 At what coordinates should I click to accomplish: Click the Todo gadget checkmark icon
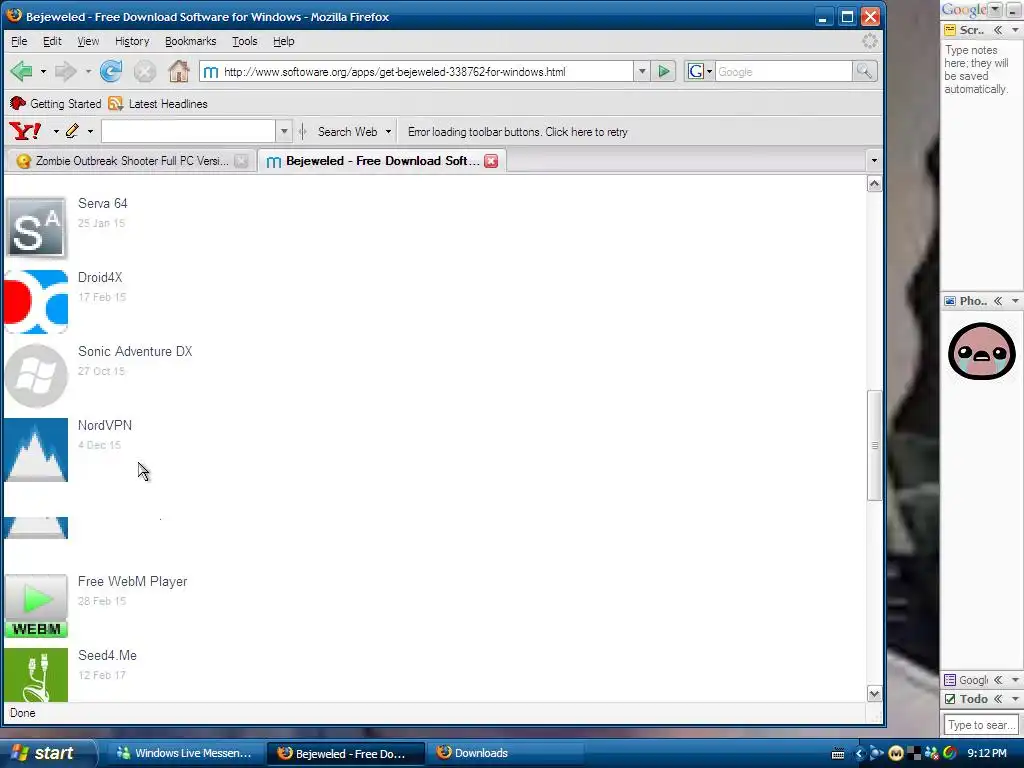[x=950, y=699]
